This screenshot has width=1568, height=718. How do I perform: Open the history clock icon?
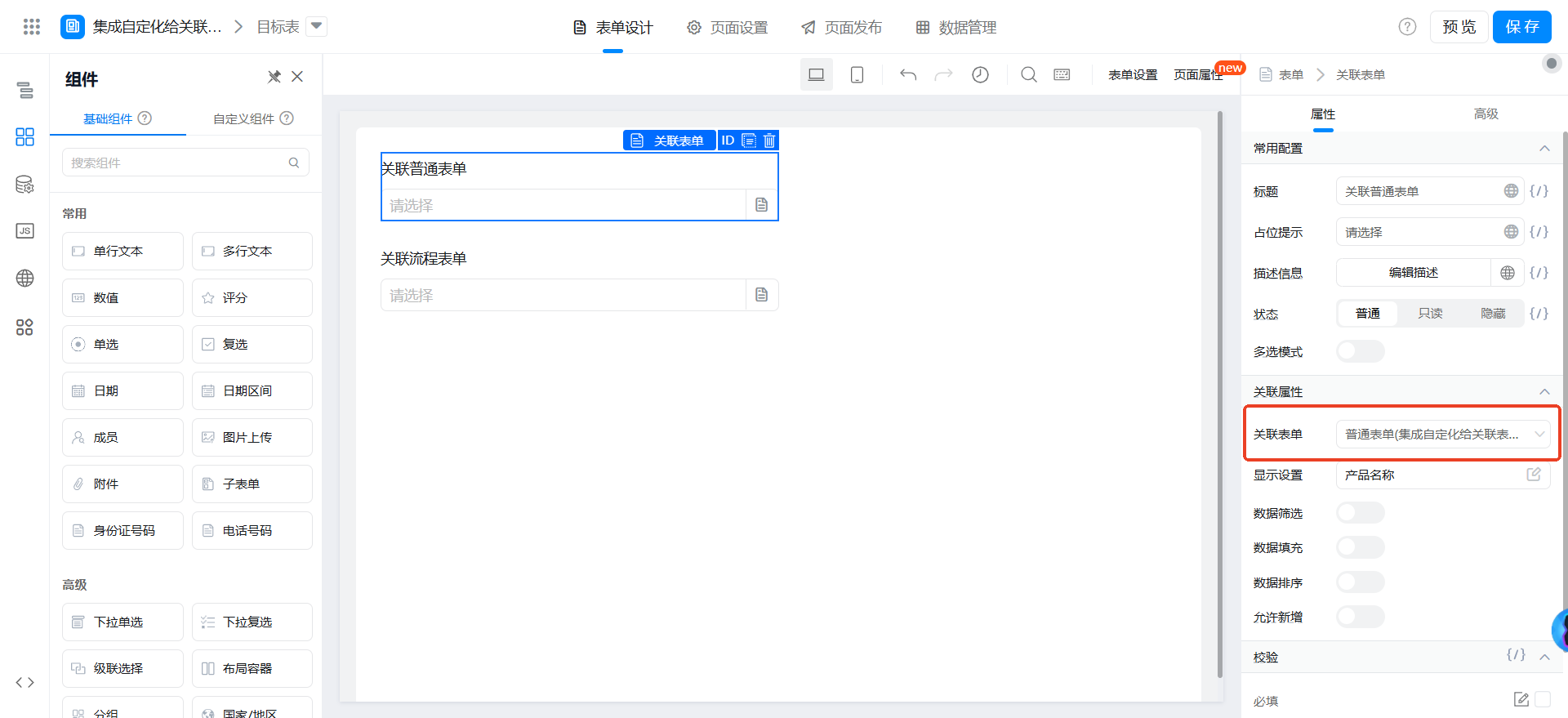pos(980,74)
